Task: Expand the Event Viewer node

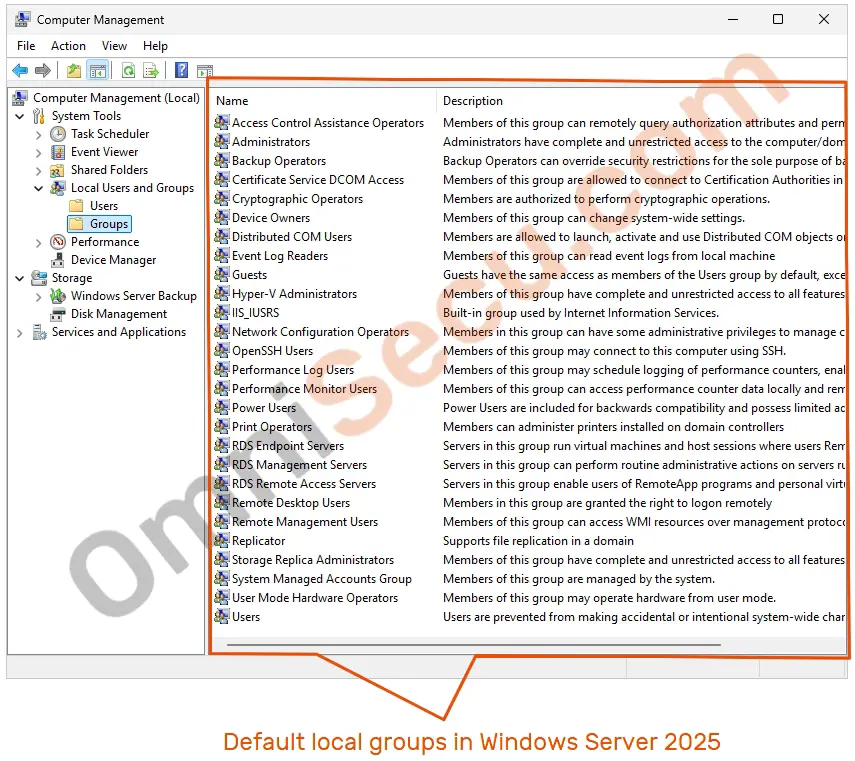Action: (38, 153)
